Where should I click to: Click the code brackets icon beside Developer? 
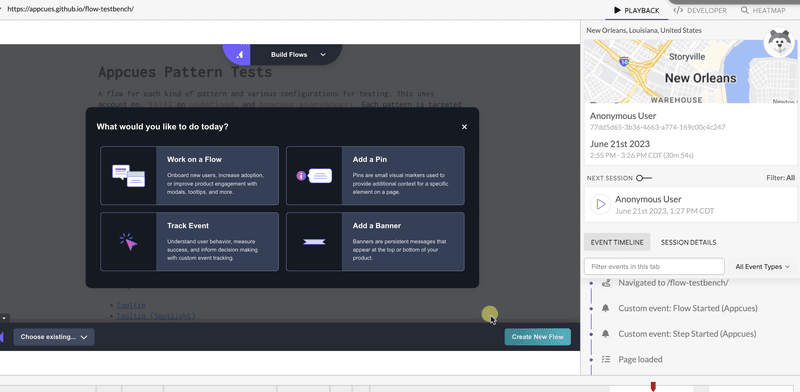pos(678,10)
